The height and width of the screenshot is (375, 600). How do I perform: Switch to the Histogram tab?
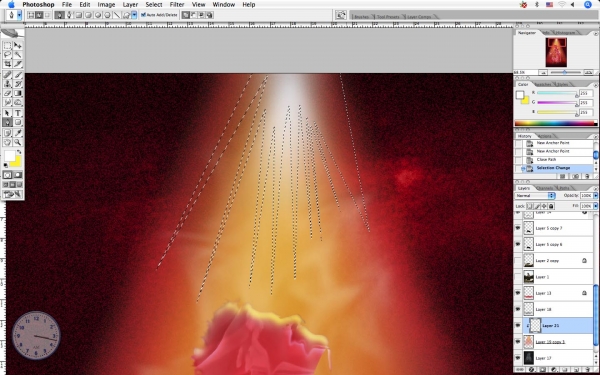coord(565,33)
